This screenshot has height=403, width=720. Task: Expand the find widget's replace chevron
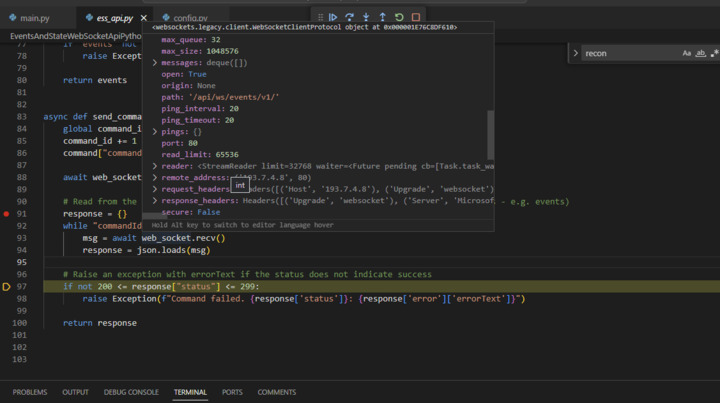click(575, 53)
